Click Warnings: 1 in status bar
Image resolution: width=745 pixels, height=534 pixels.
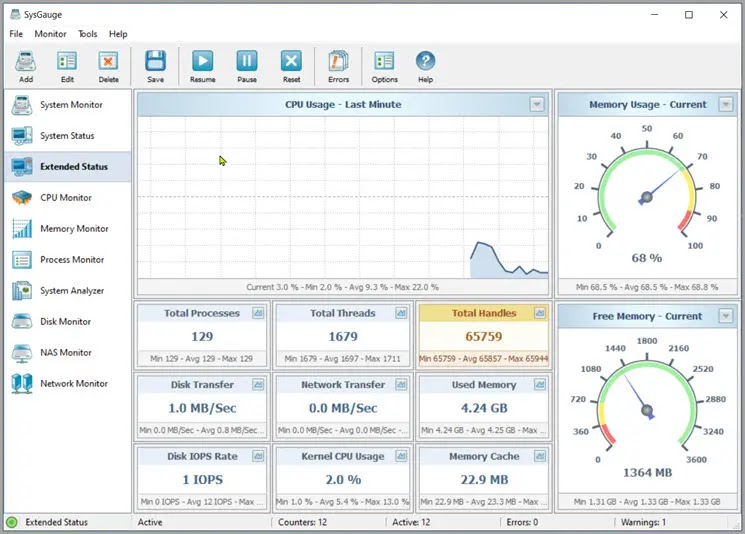(643, 522)
